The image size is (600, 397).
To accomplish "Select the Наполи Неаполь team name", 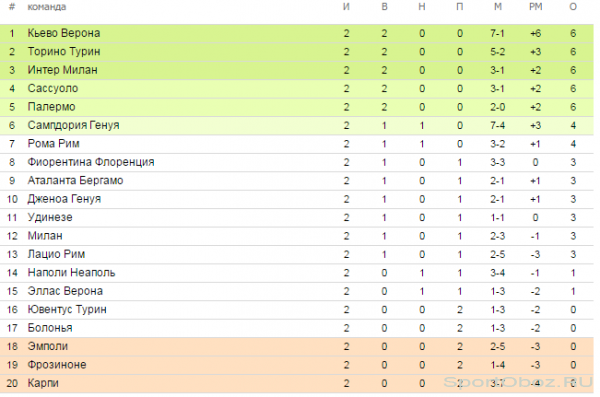I will (72, 273).
